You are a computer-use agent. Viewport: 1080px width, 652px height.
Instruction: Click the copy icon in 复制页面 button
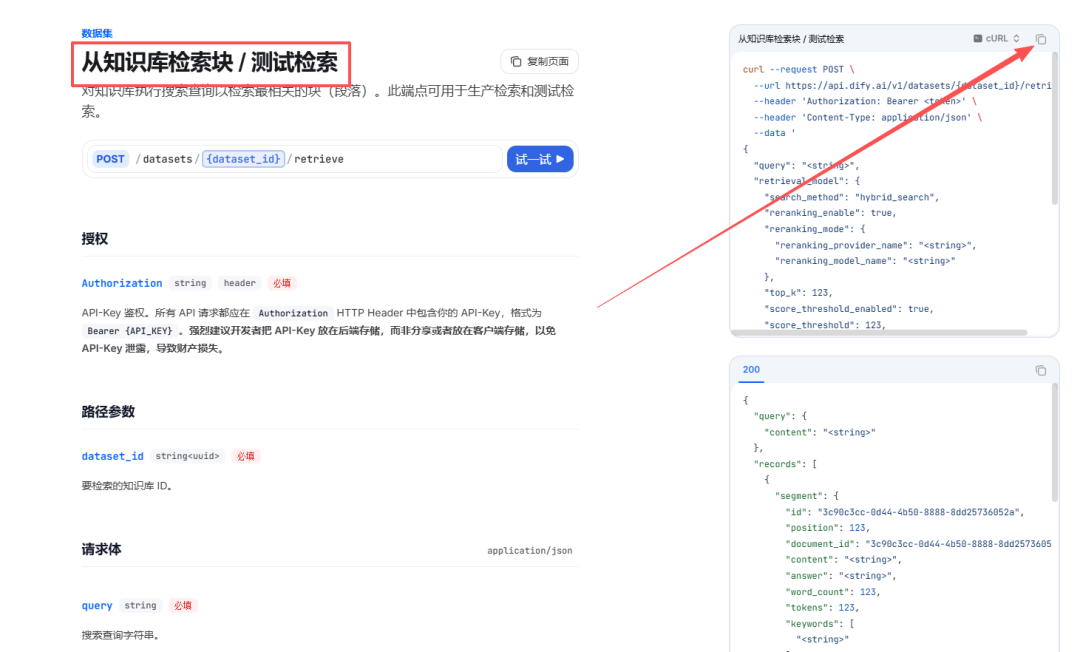coord(516,61)
